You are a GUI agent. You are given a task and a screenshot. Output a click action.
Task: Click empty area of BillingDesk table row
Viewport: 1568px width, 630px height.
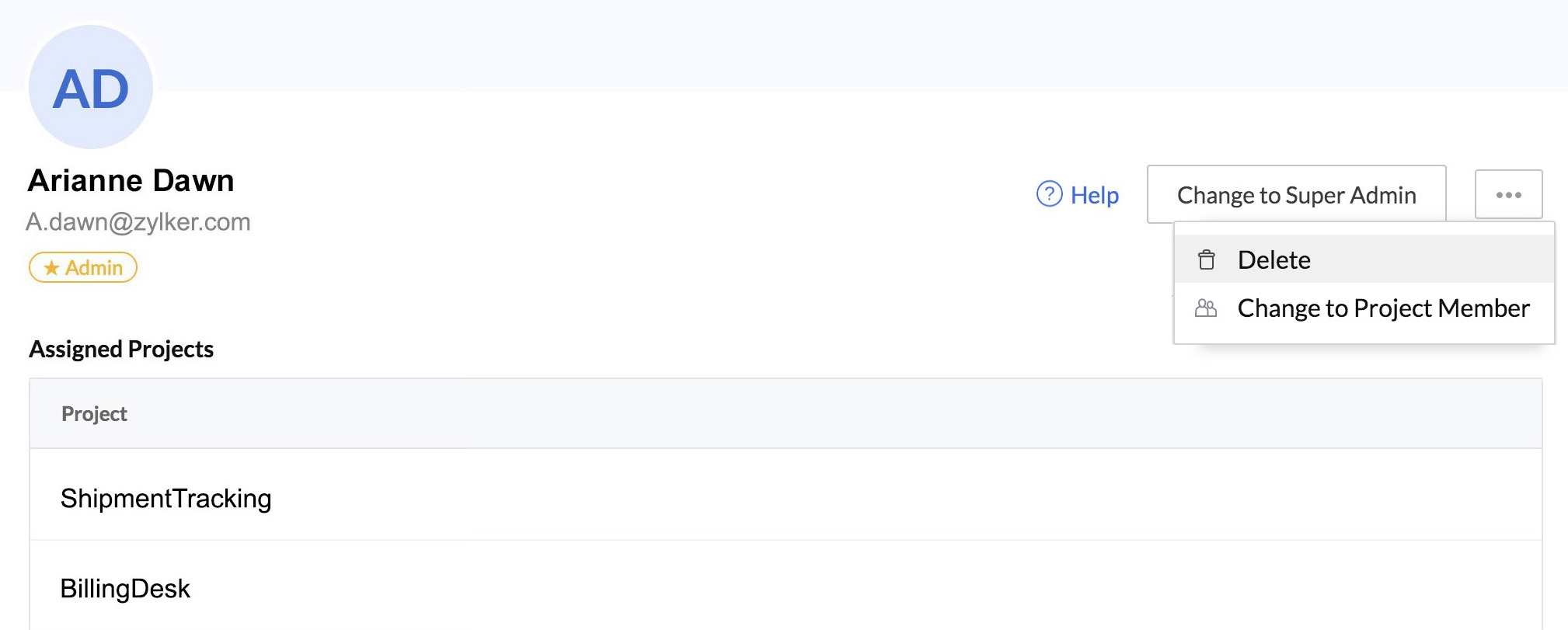tap(855, 587)
